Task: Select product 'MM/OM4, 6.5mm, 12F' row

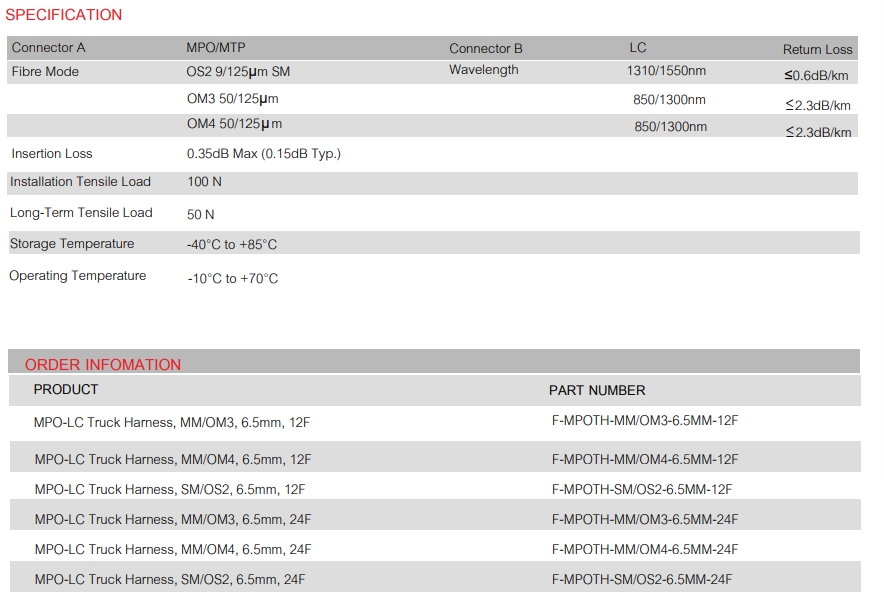Action: point(435,458)
